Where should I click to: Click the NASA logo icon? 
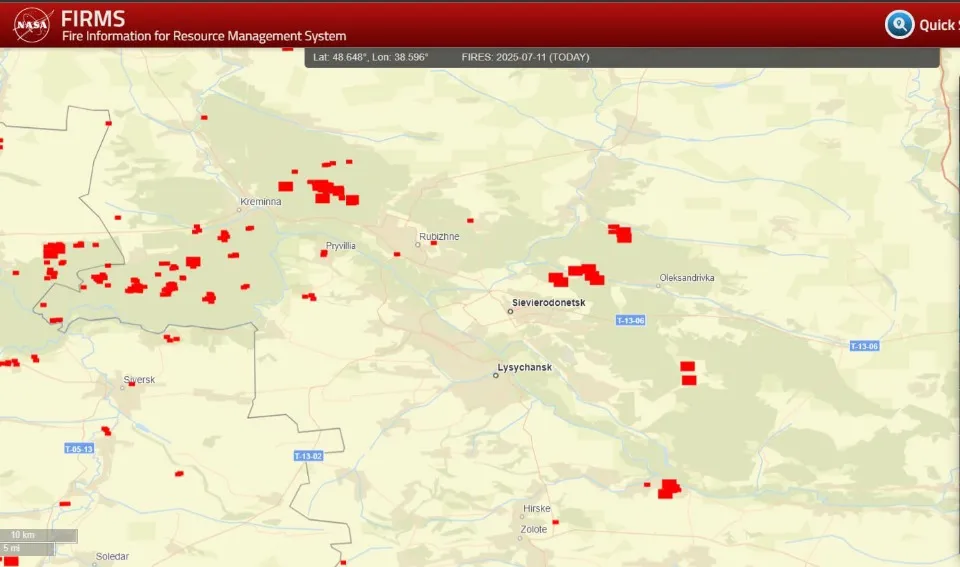coord(32,24)
